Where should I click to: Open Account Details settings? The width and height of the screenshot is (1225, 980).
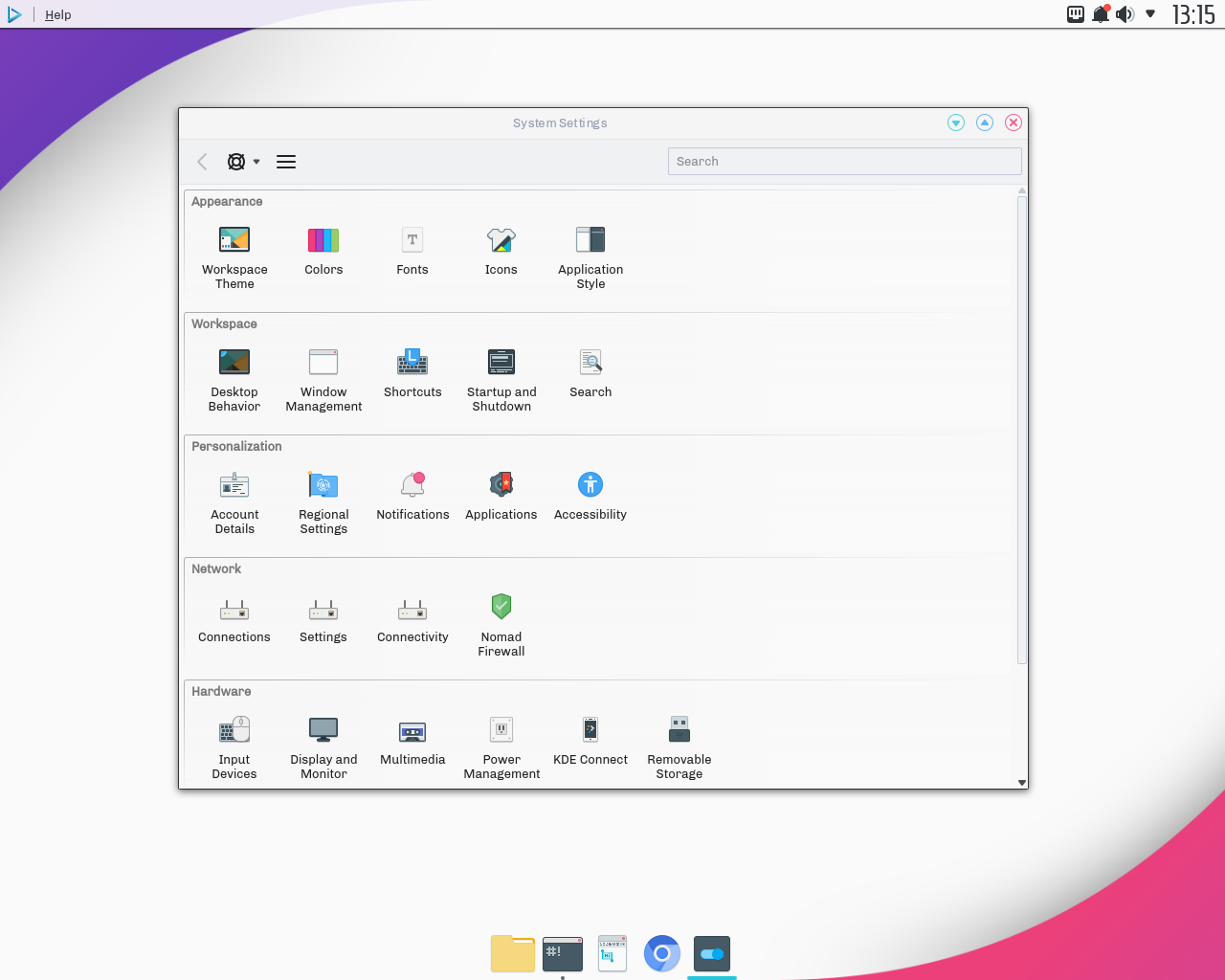click(x=234, y=501)
